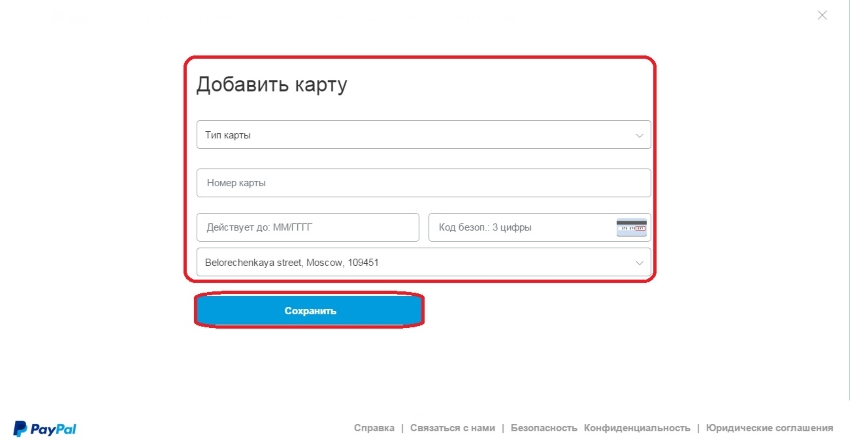Click the Добавить карту heading
This screenshot has width=850, height=445.
point(272,85)
